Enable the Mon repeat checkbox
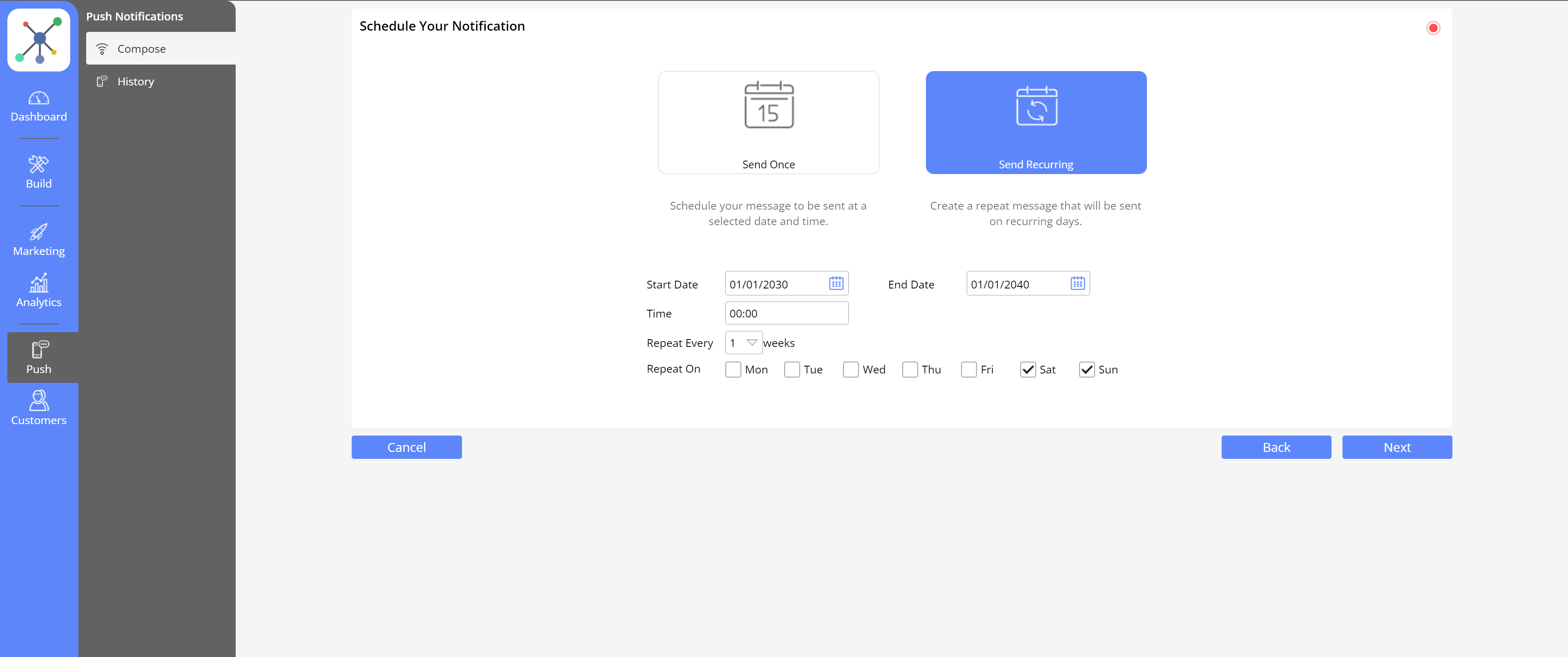This screenshot has height=657, width=1568. coord(733,370)
